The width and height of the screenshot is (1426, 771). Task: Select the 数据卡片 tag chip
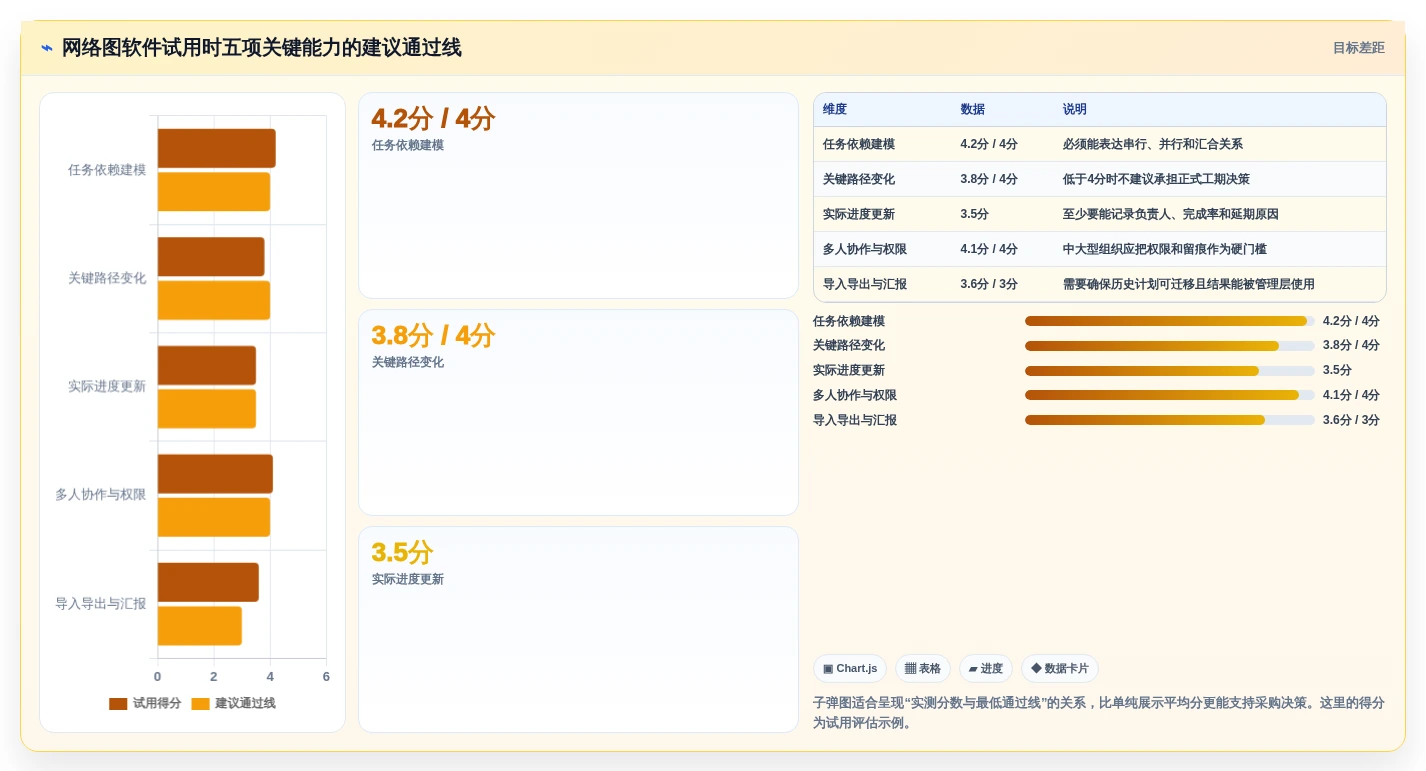point(1059,668)
